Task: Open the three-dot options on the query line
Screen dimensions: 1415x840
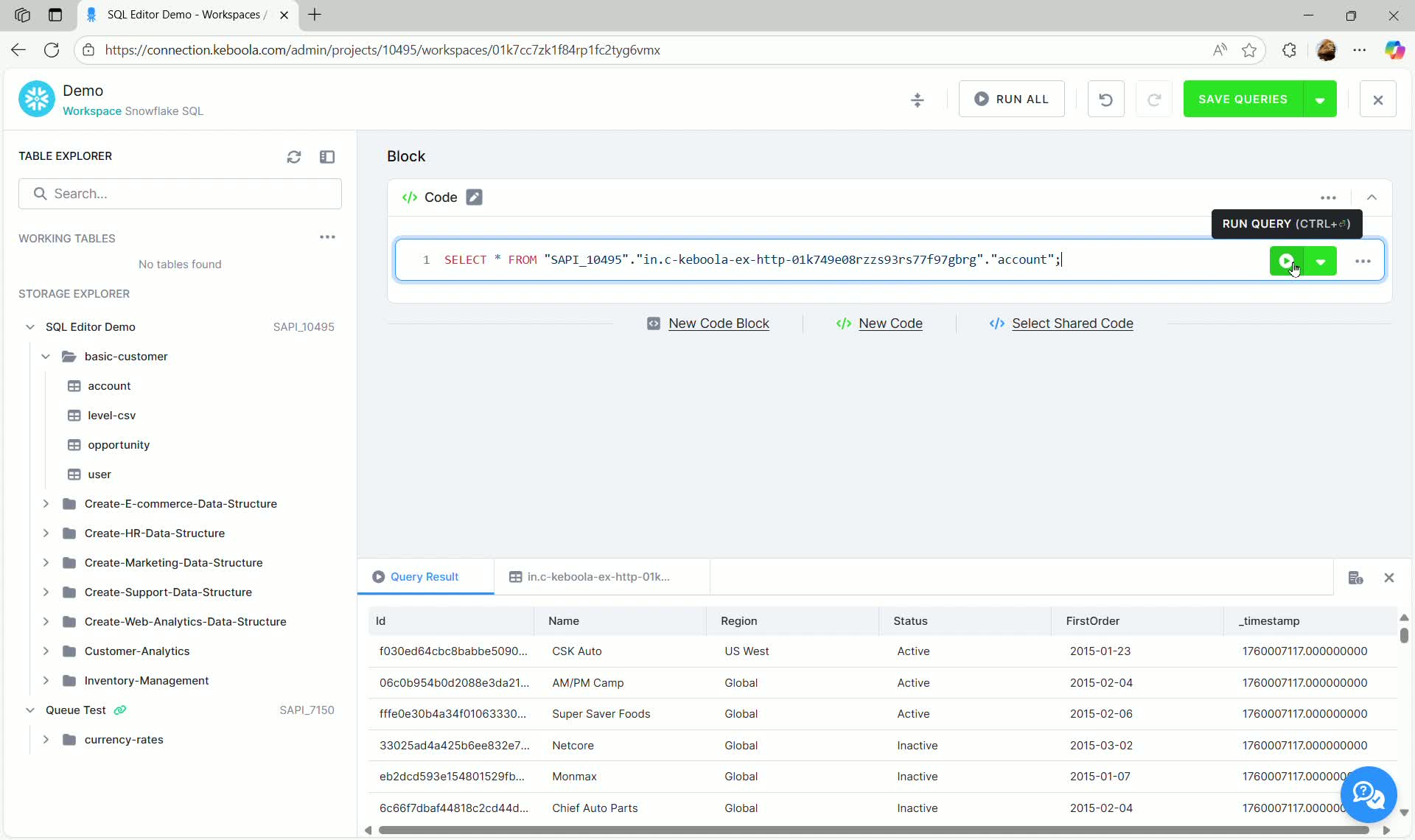Action: pyautogui.click(x=1363, y=260)
